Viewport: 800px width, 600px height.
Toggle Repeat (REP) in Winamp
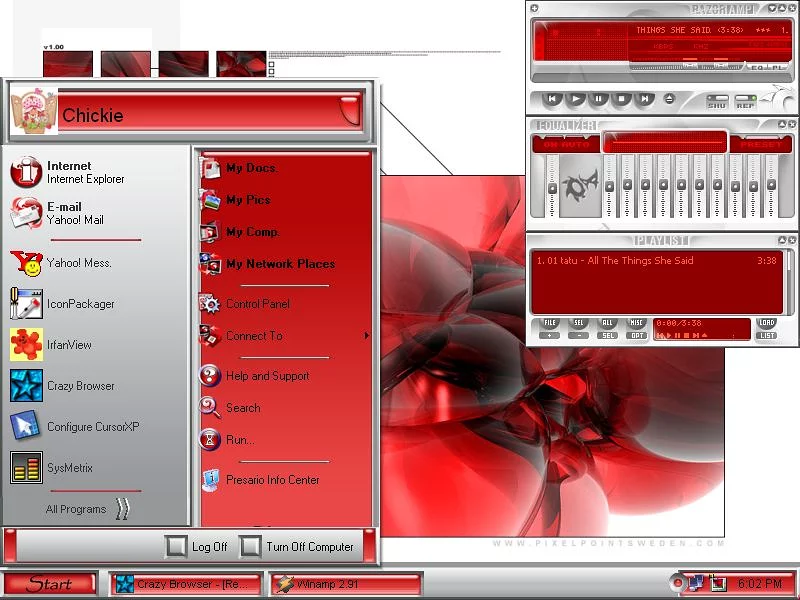pos(745,102)
